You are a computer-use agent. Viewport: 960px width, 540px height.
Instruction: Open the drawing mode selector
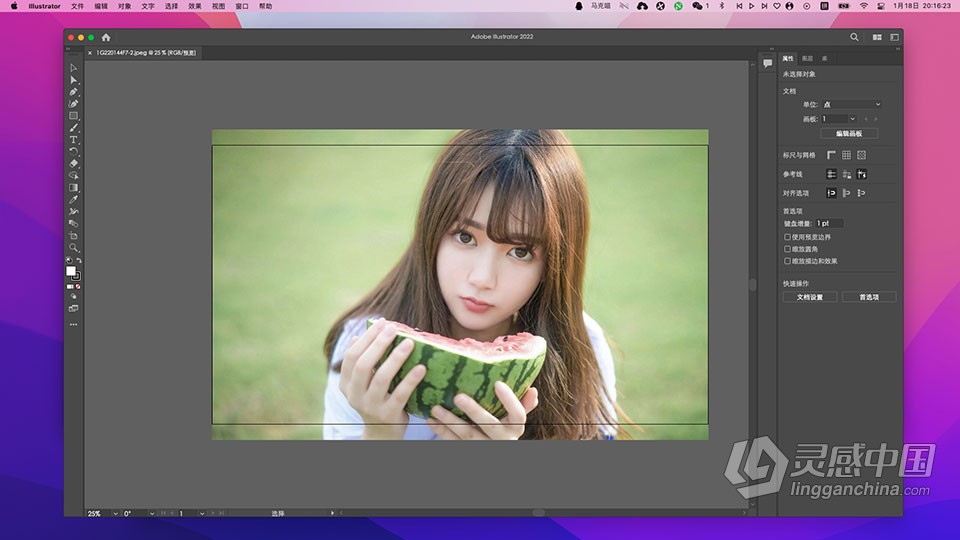[73, 296]
